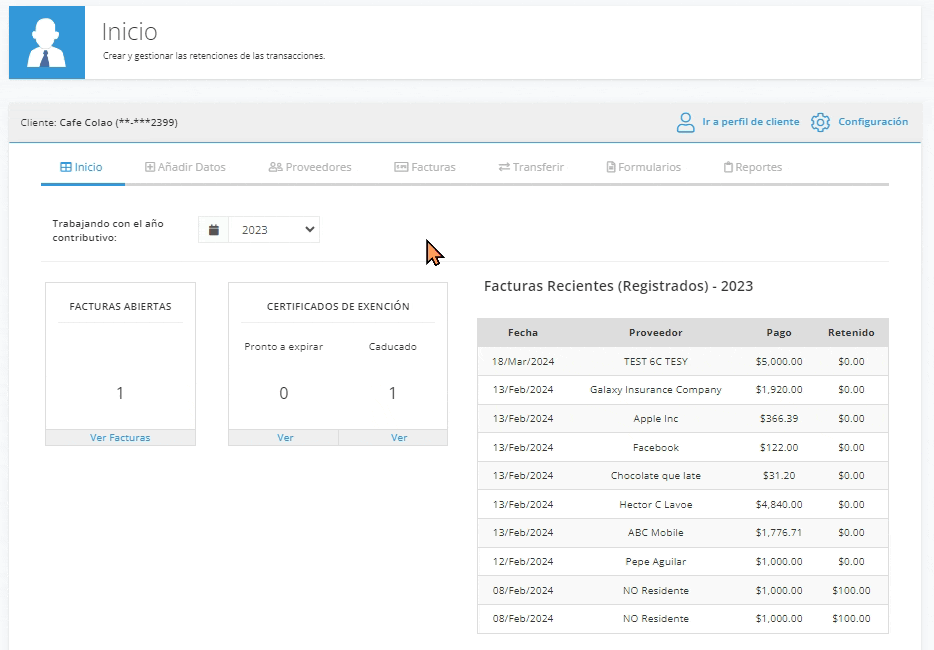Click the Proveedor column header

tap(655, 332)
